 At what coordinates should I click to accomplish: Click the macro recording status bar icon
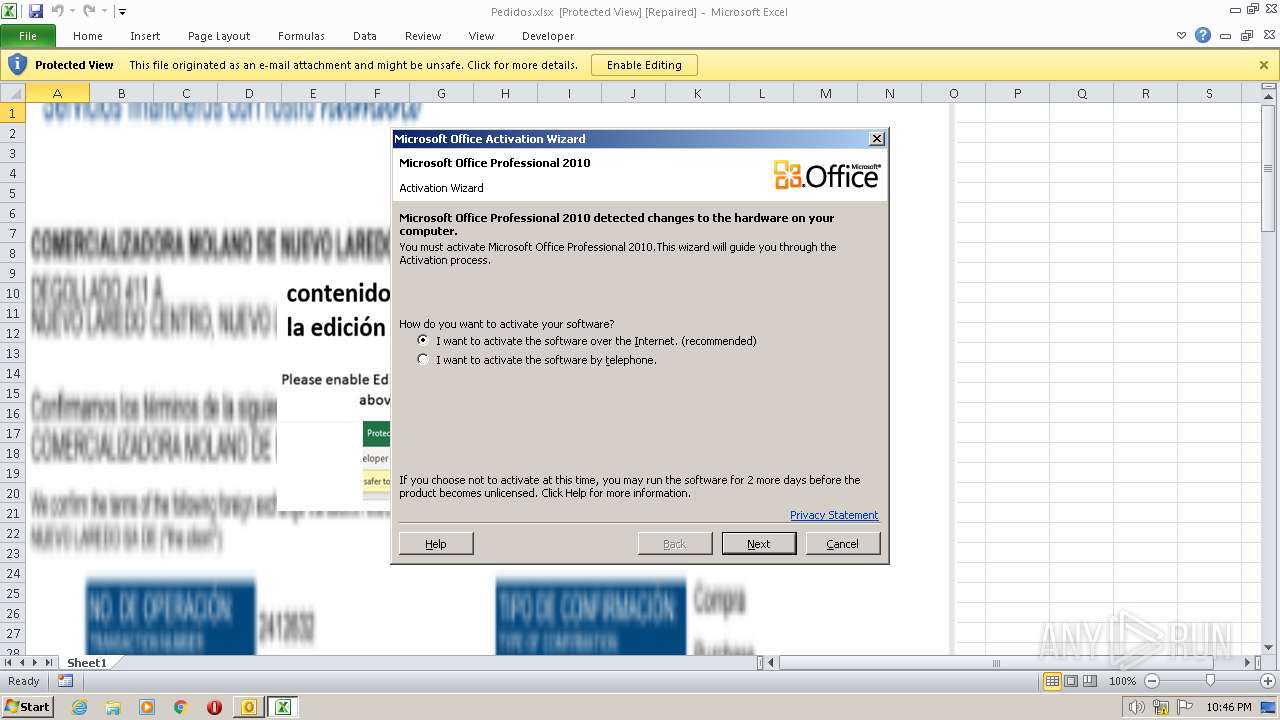(65, 681)
